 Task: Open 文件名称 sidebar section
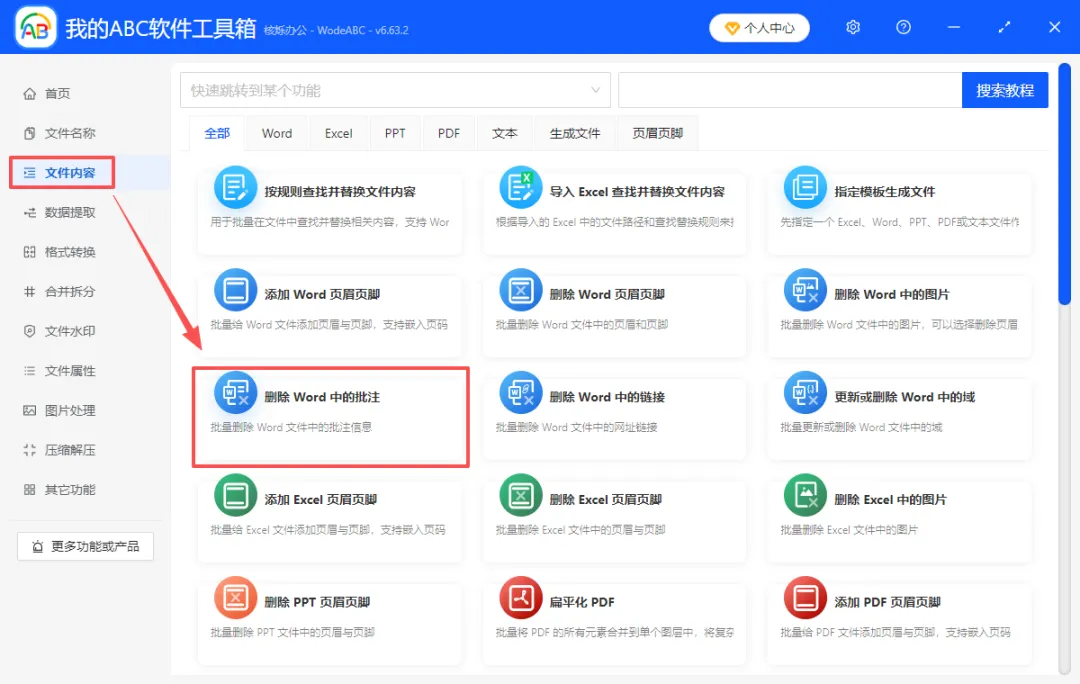click(60, 133)
